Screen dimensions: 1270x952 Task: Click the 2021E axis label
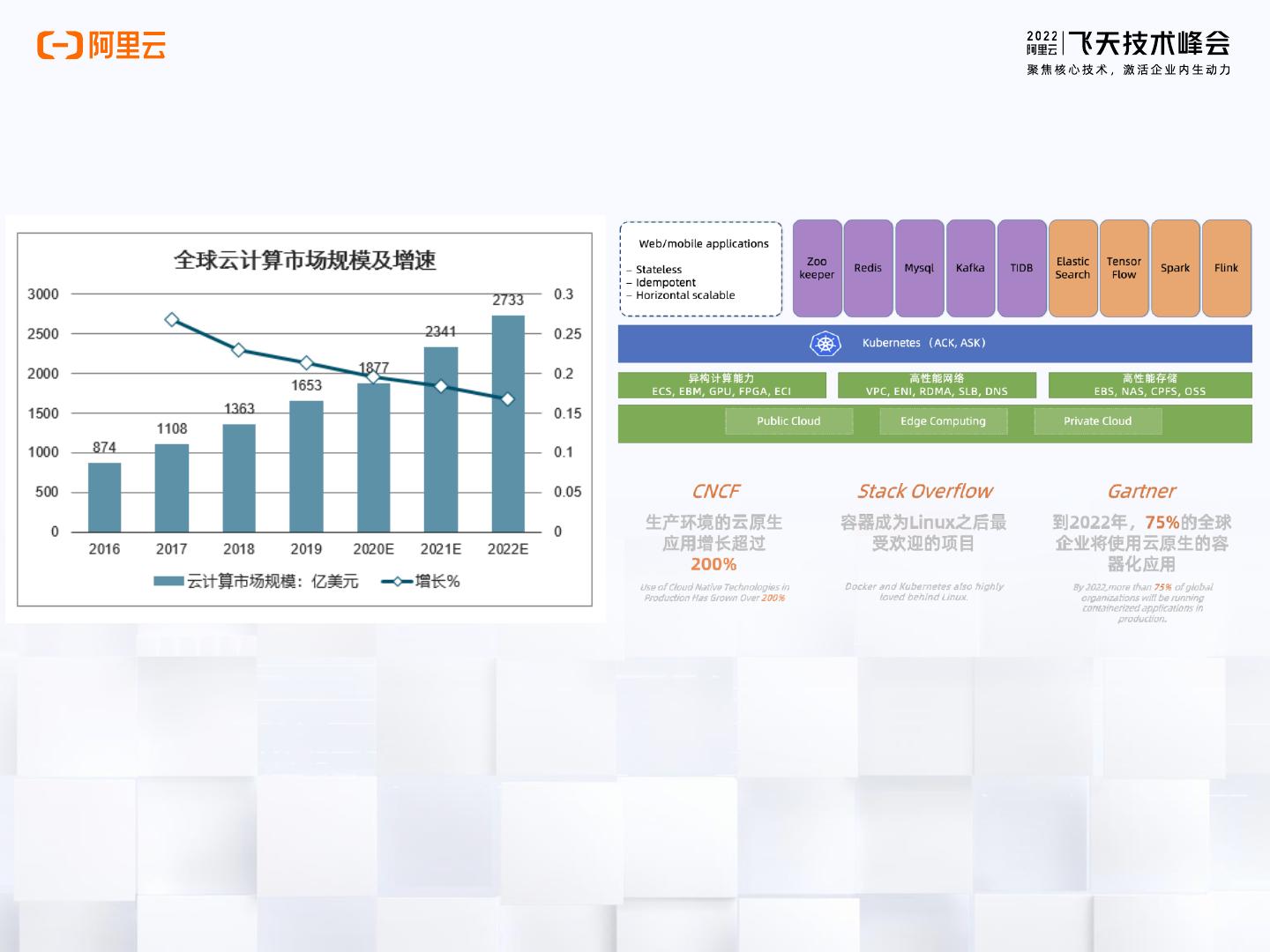441,549
